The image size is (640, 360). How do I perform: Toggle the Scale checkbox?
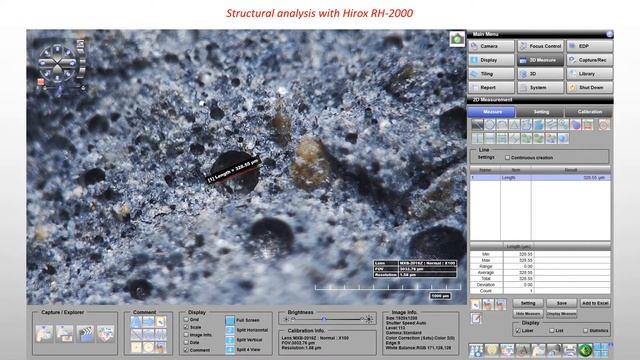pos(186,327)
